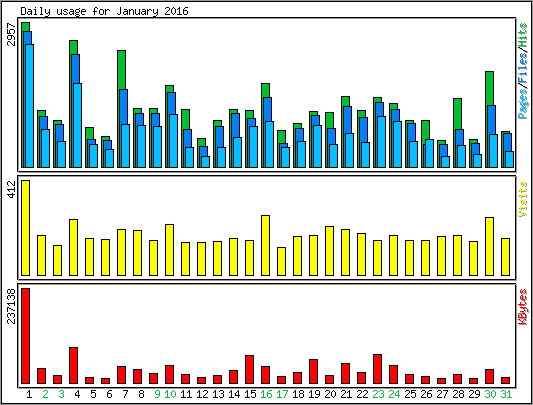Screen dimensions: 533x405
Task: Click the yellow 'Visits' legend label
Action: click(523, 199)
